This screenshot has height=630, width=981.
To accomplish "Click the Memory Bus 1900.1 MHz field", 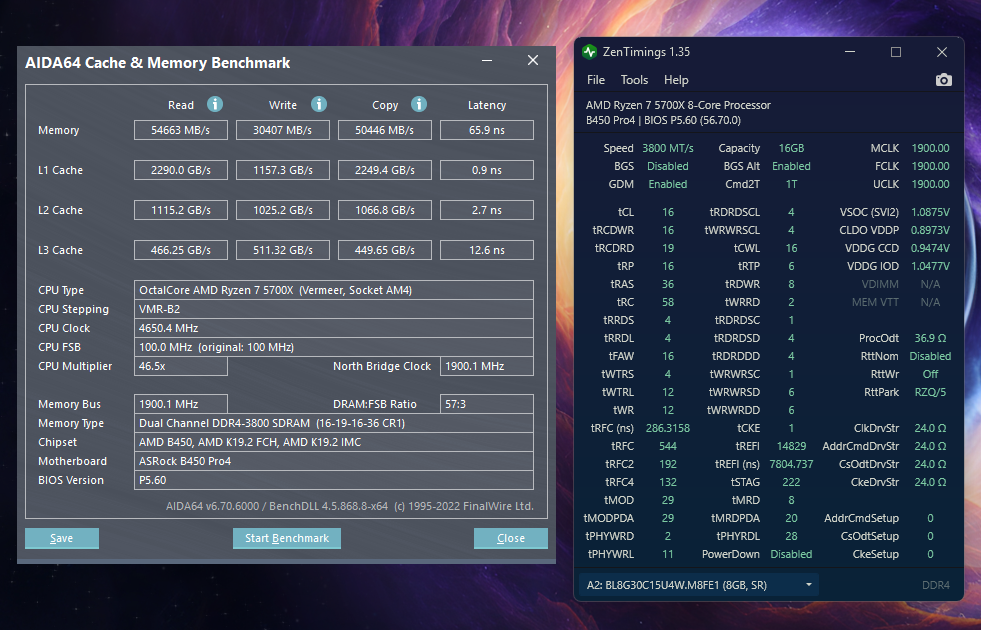I will coord(181,404).
